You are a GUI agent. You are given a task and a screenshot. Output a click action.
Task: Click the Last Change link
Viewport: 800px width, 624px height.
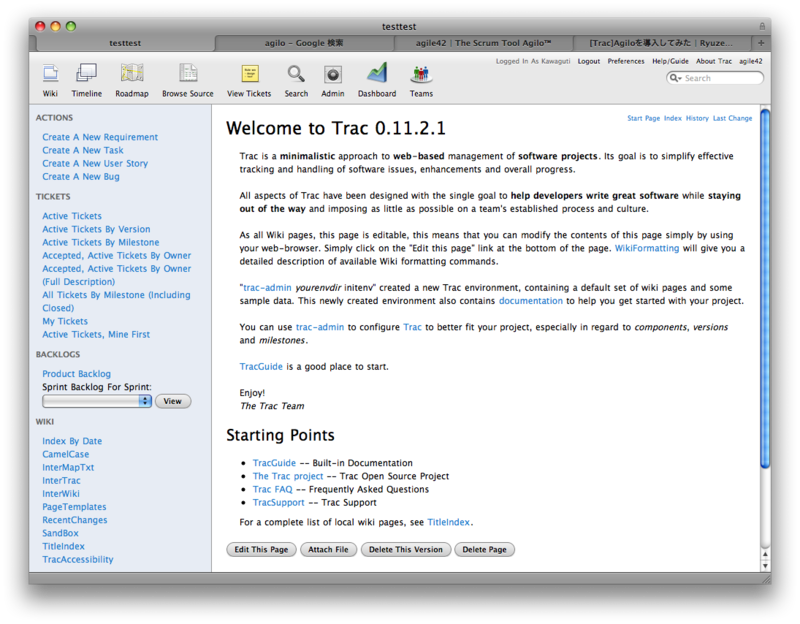pyautogui.click(x=732, y=118)
